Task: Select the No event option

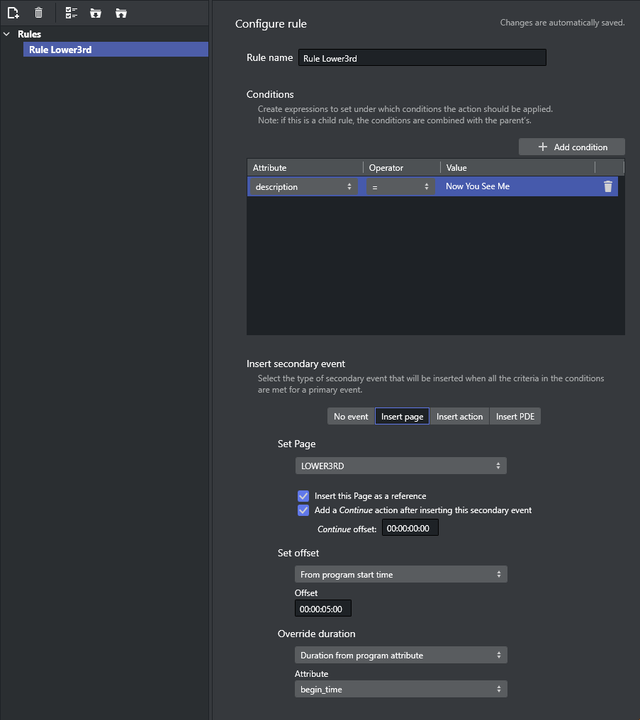Action: coord(350,417)
